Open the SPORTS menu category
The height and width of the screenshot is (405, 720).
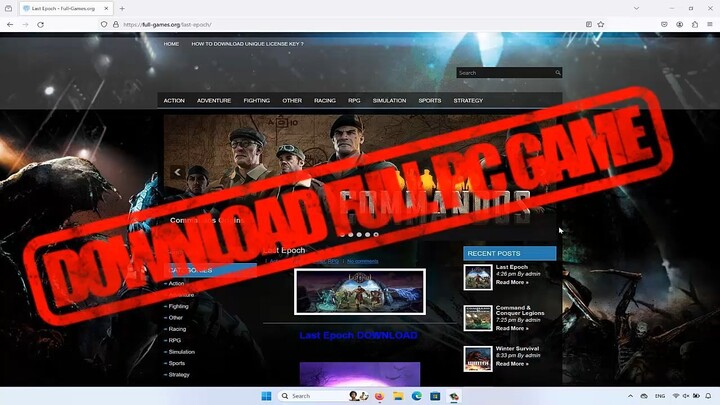click(430, 101)
